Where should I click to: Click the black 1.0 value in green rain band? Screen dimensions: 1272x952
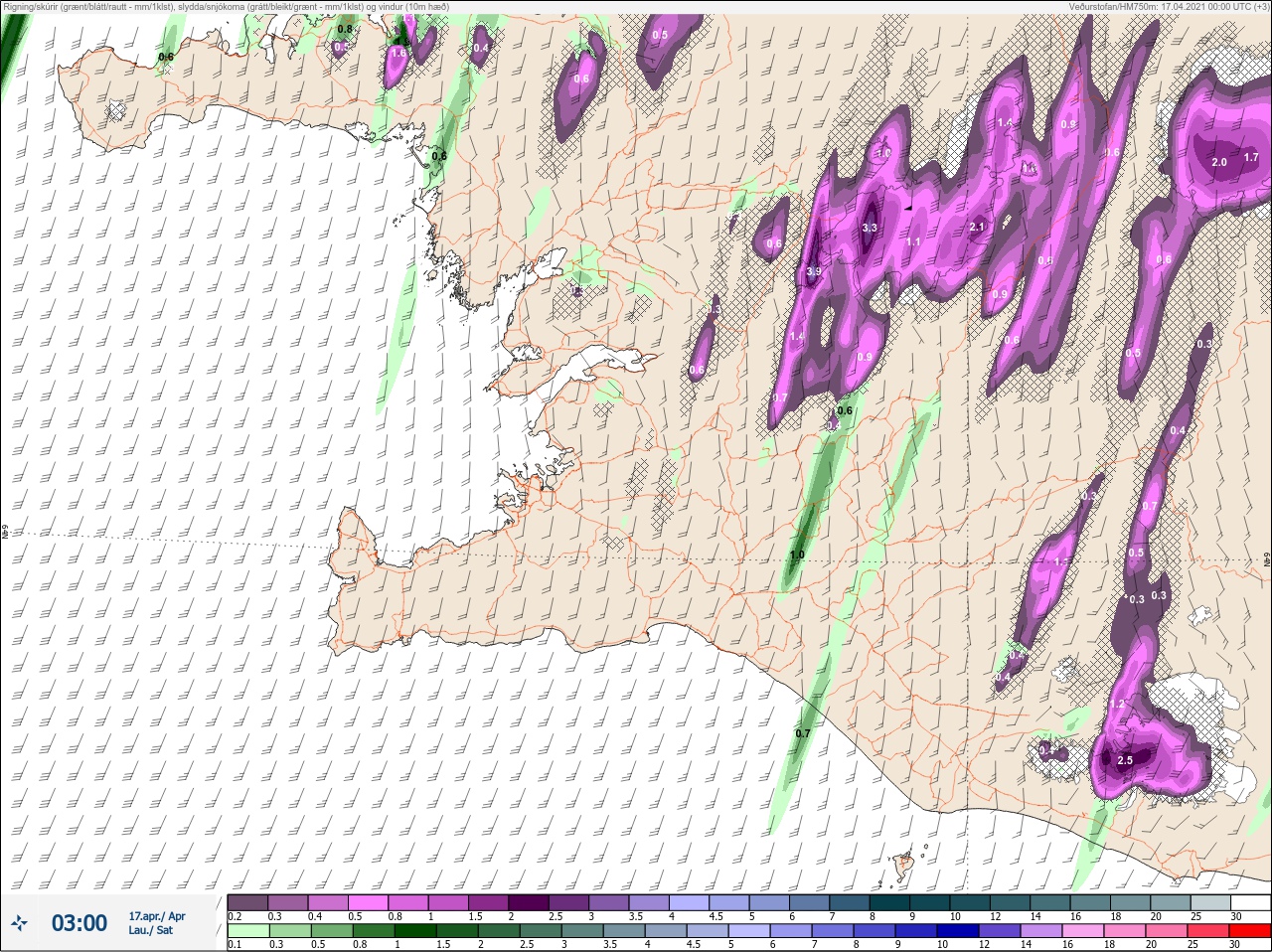click(x=797, y=555)
